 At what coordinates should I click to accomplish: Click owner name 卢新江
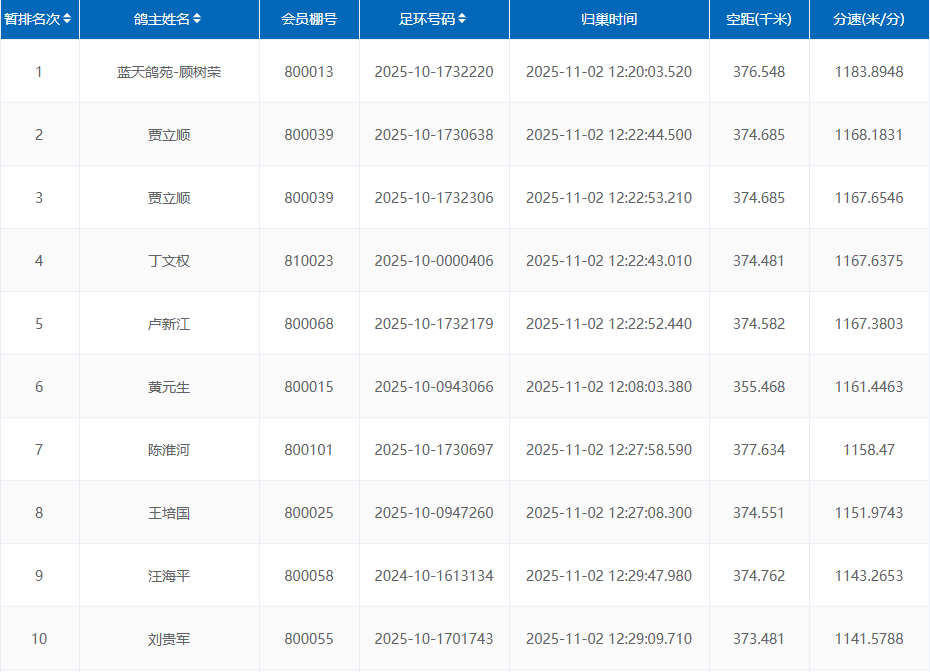point(169,324)
